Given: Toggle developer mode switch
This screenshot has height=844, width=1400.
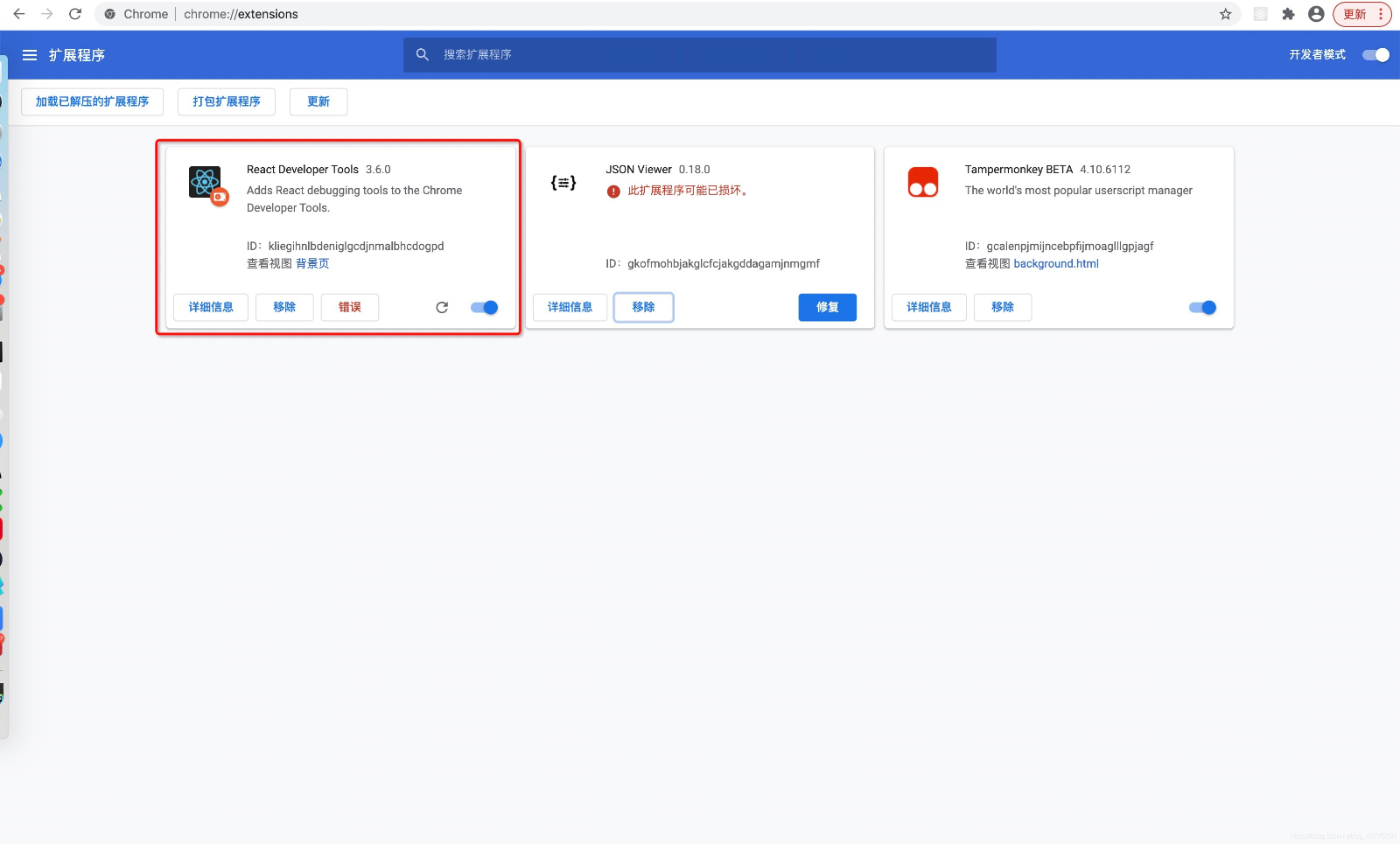Looking at the screenshot, I should click(1375, 55).
